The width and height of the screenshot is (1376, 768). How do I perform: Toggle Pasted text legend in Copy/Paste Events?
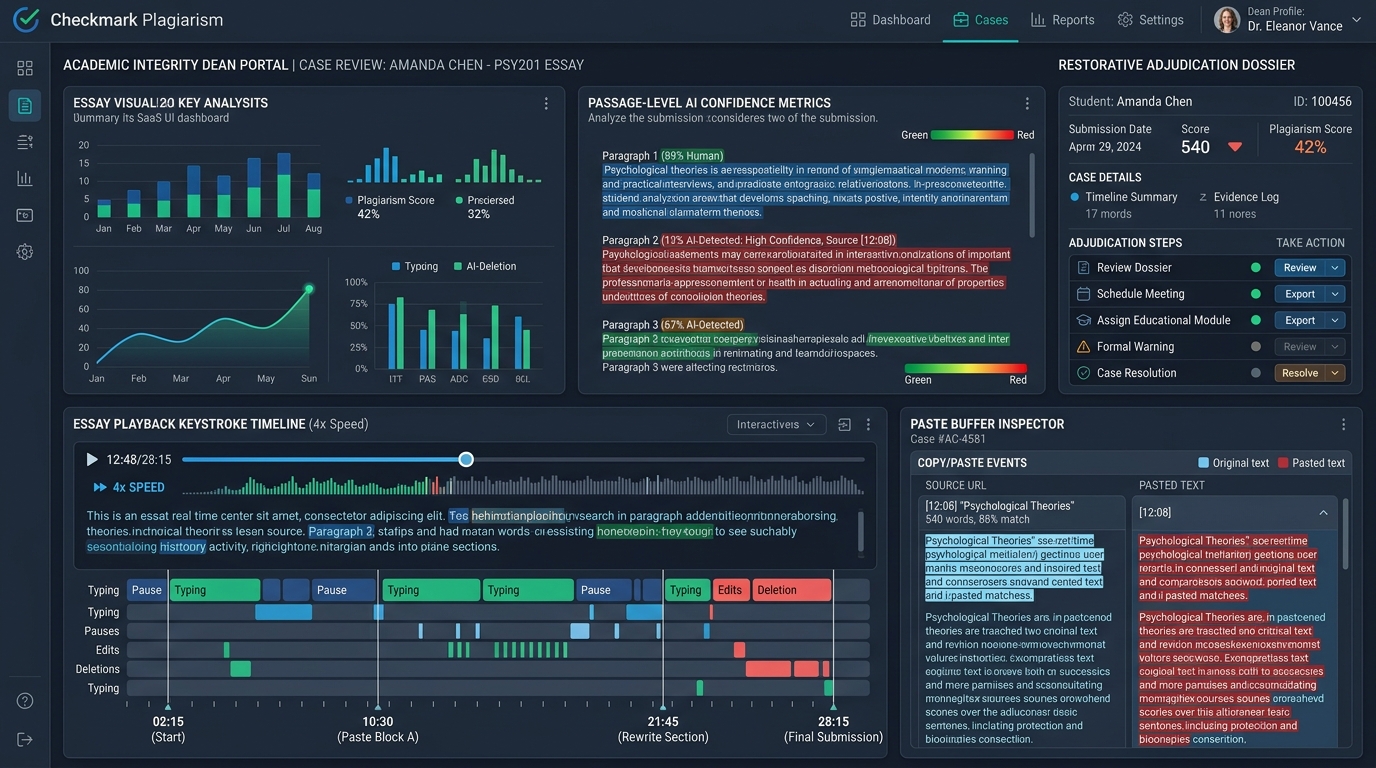pyautogui.click(x=1311, y=463)
